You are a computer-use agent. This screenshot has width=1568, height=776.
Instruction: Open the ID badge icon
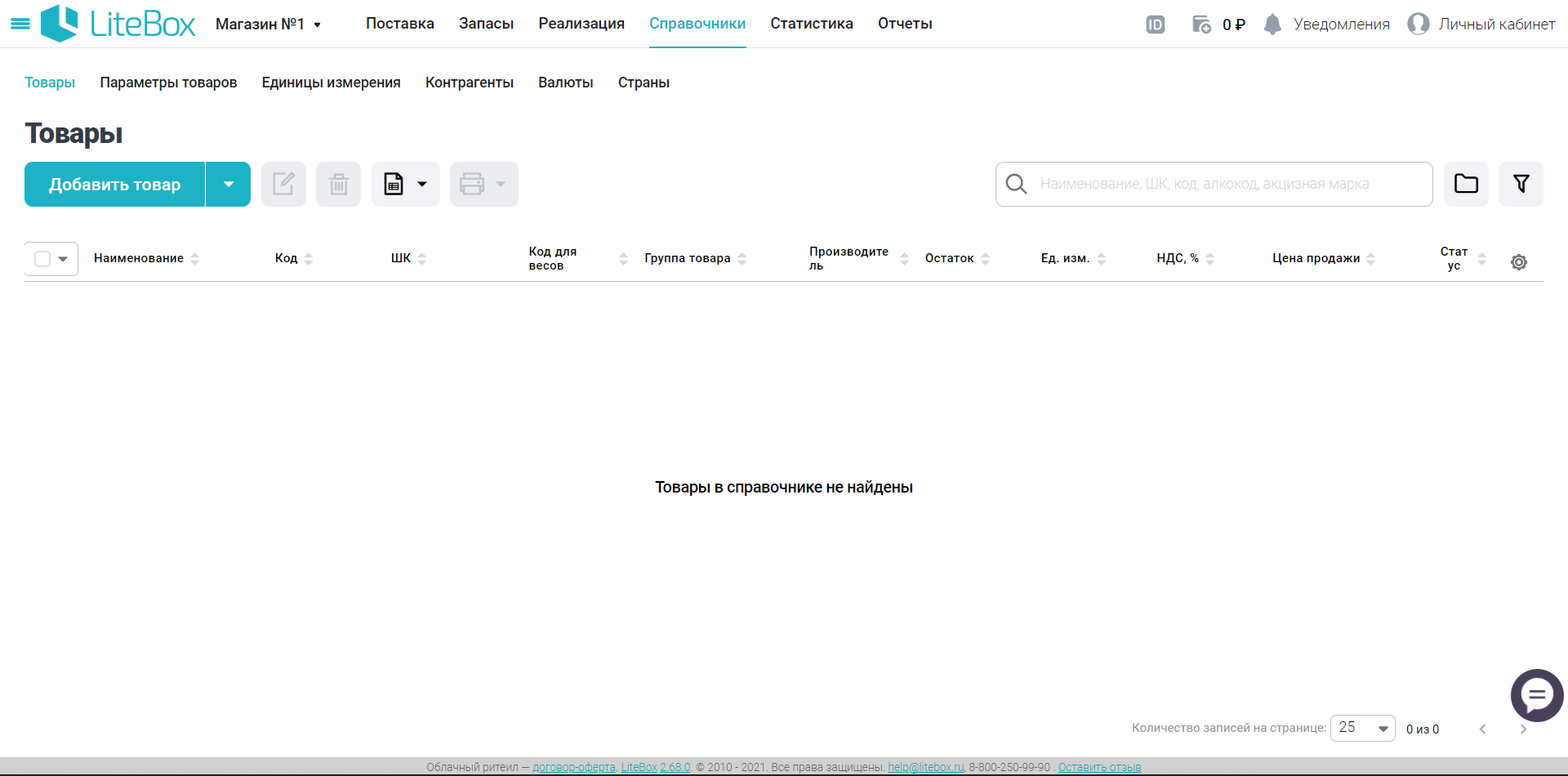click(x=1155, y=25)
